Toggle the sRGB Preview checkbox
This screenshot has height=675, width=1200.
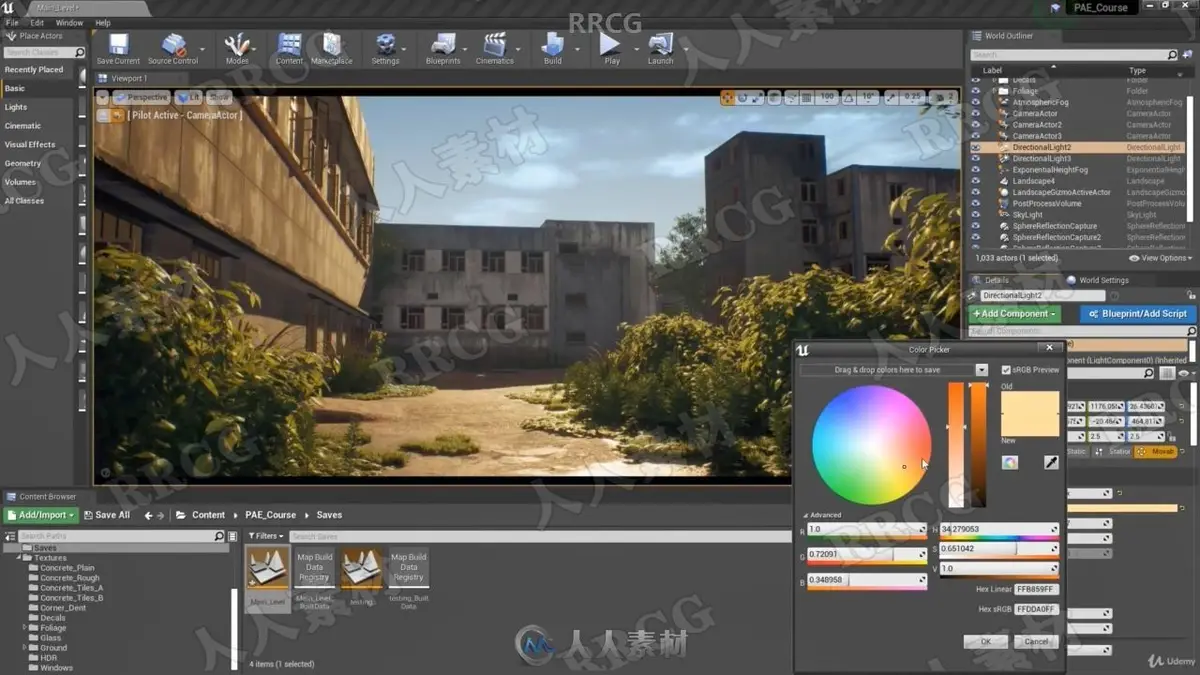point(1006,370)
